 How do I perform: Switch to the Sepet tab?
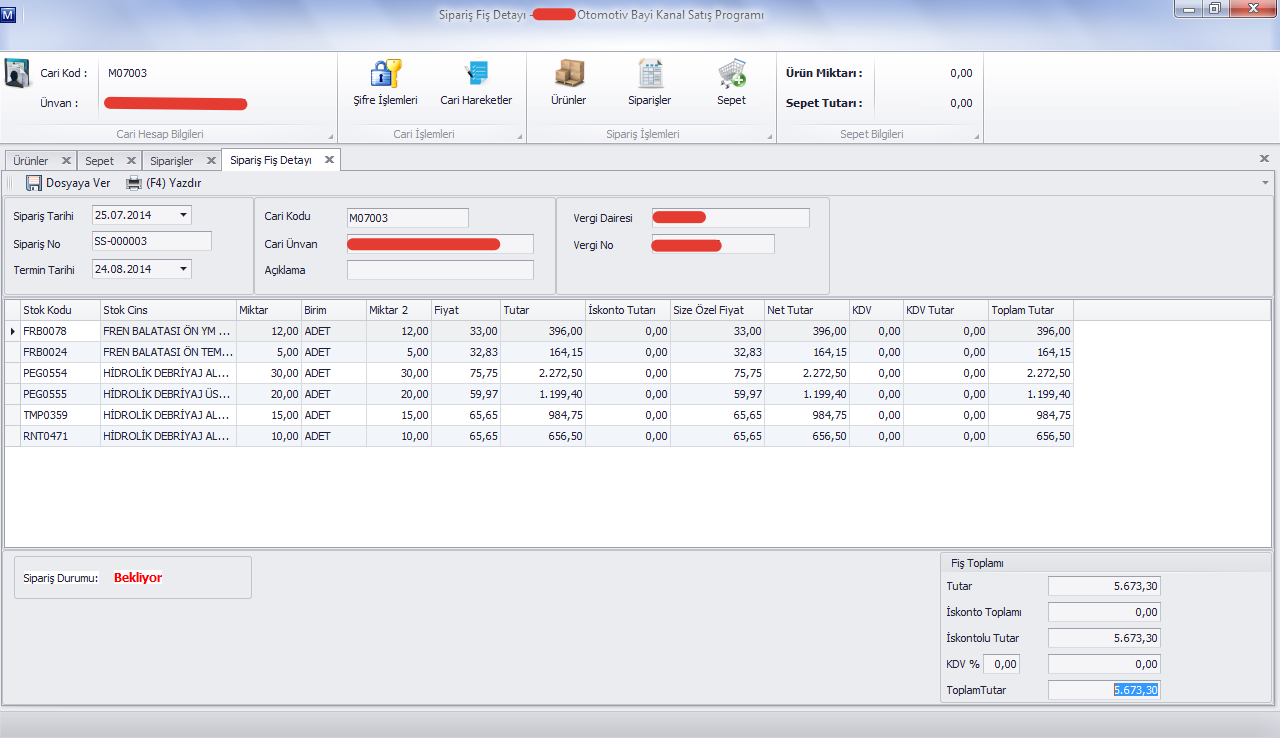click(99, 161)
